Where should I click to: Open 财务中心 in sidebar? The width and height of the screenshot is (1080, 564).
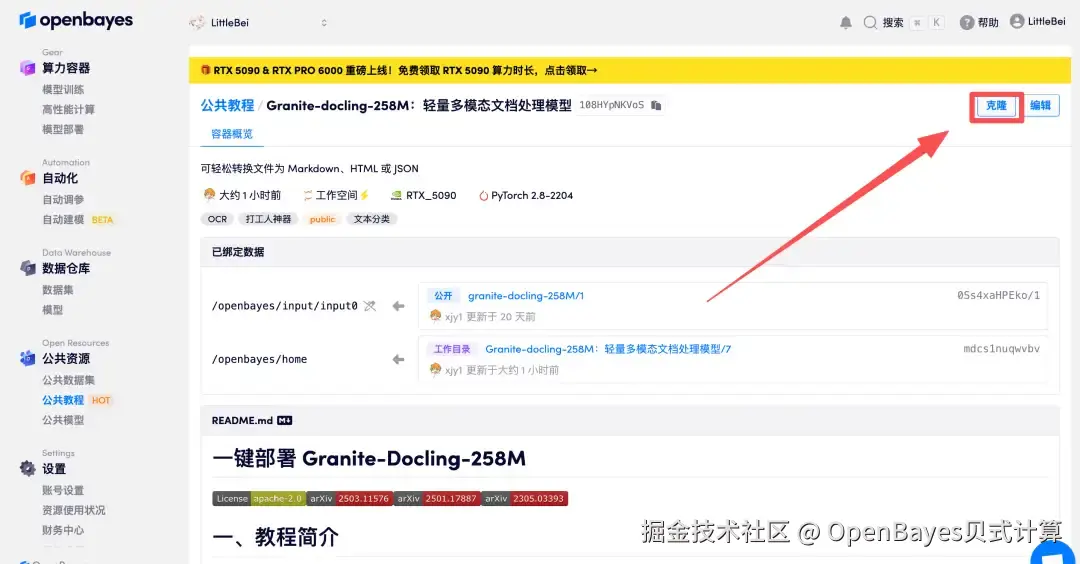pos(63,530)
